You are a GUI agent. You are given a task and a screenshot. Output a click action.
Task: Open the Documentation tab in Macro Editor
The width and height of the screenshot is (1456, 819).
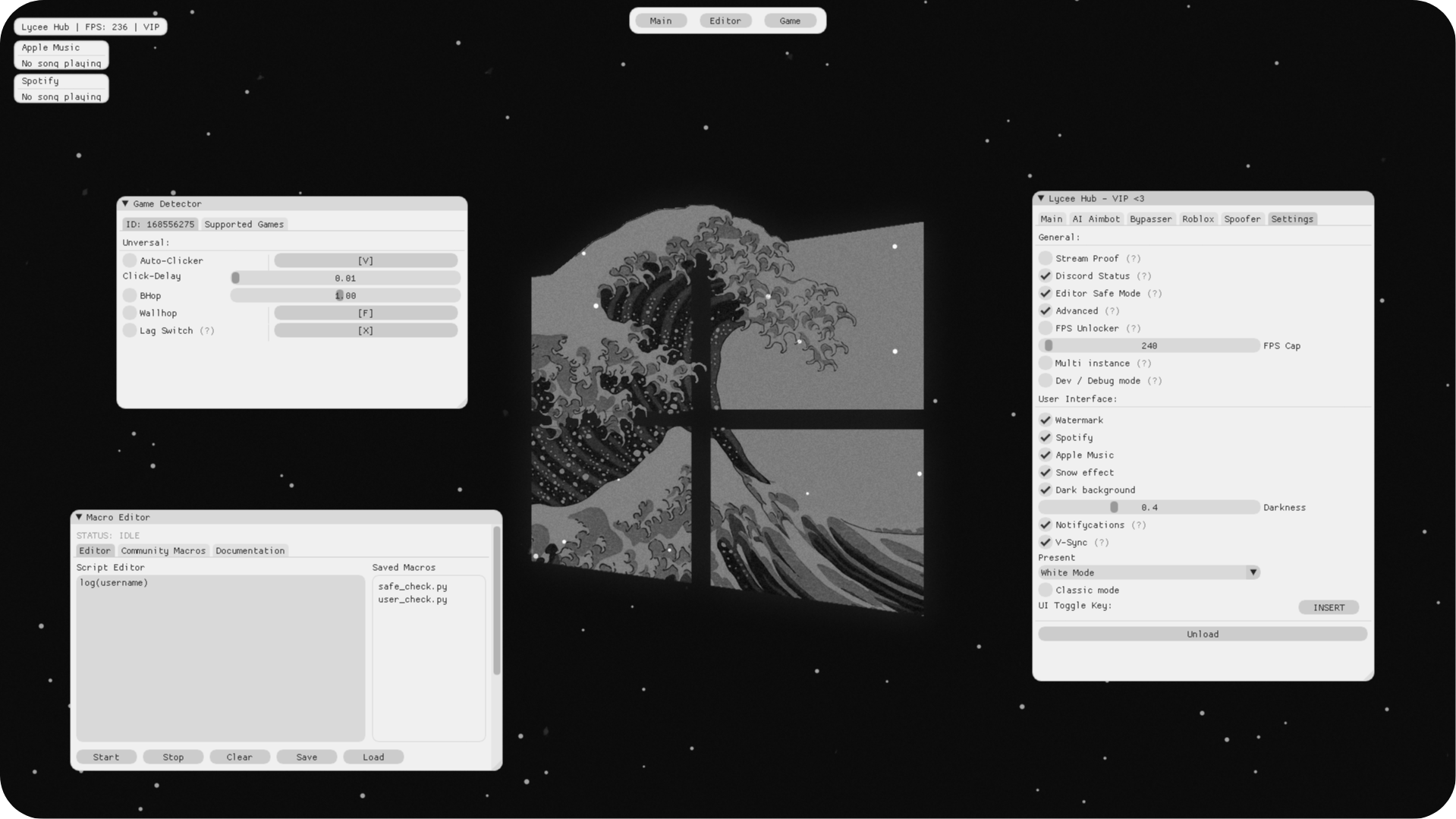pos(250,550)
